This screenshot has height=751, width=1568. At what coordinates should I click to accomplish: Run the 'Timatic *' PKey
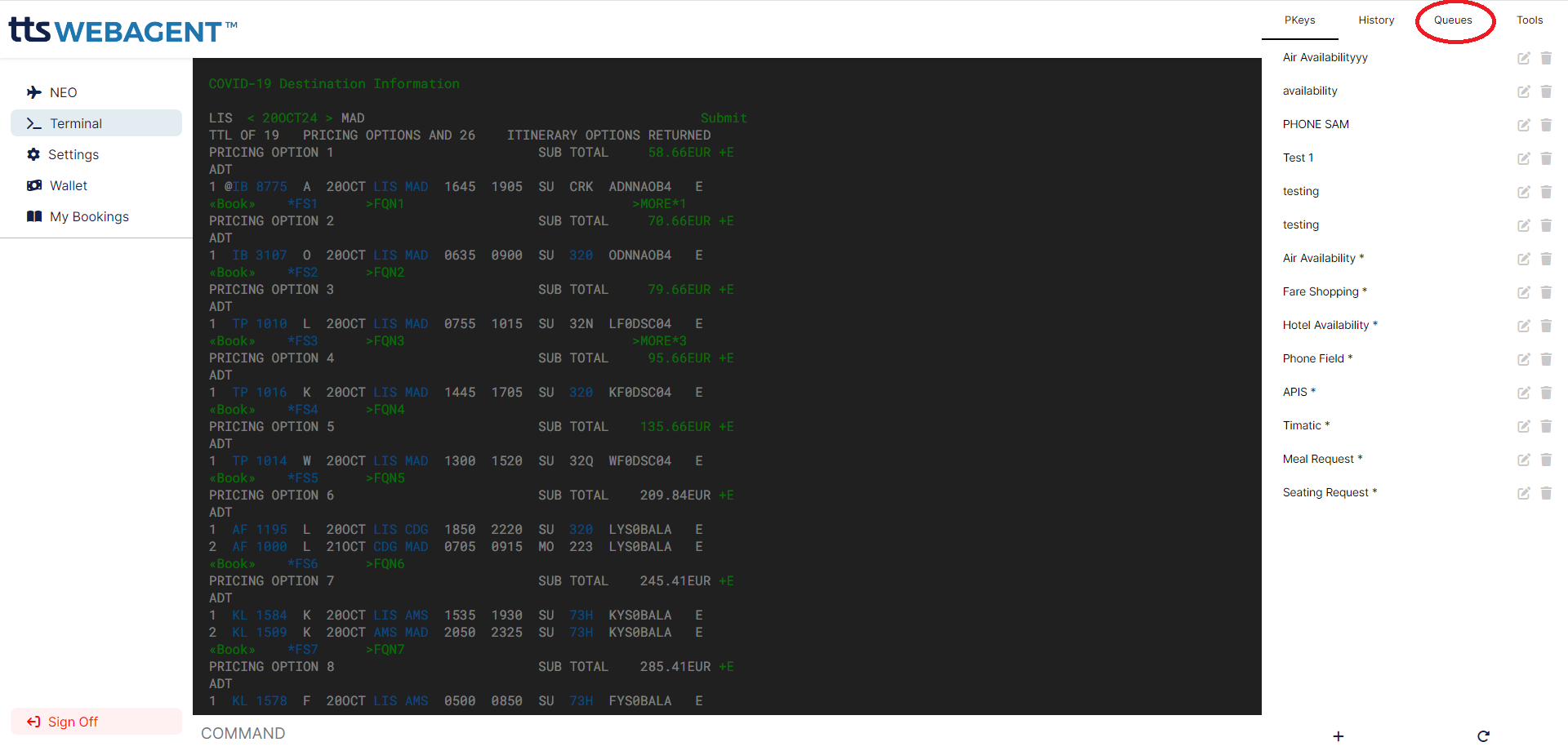(x=1306, y=425)
